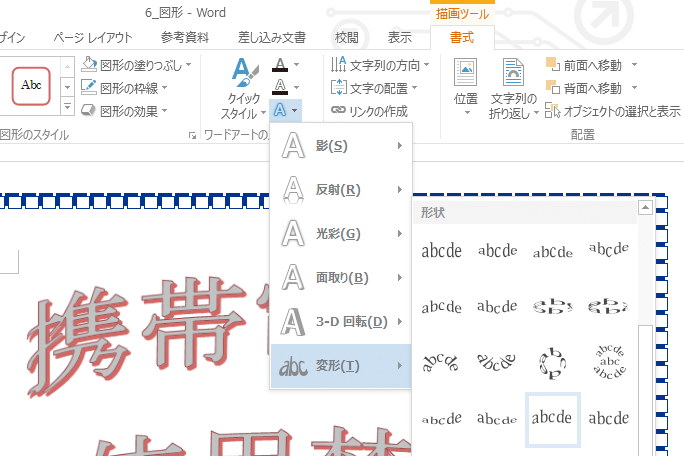
Task: Switch to the 参考資料 references tab
Action: coord(185,38)
